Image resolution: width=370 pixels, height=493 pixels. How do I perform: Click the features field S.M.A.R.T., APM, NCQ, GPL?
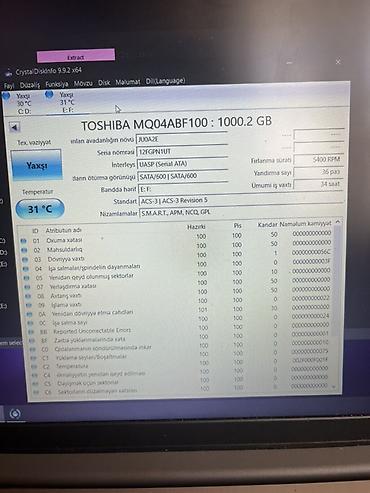coord(241,212)
